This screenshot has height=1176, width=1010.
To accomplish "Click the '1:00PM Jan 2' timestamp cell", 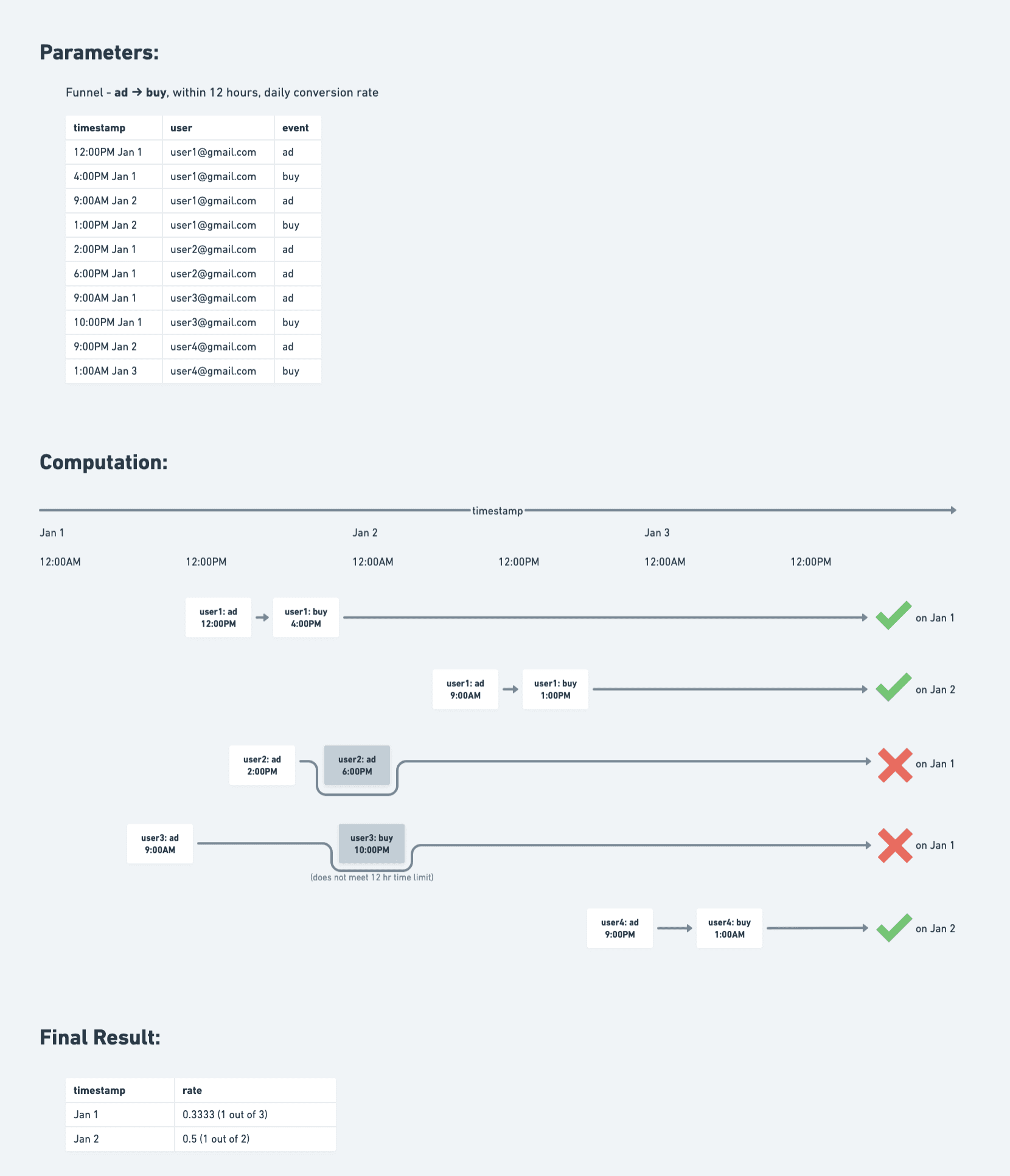I will pos(114,225).
